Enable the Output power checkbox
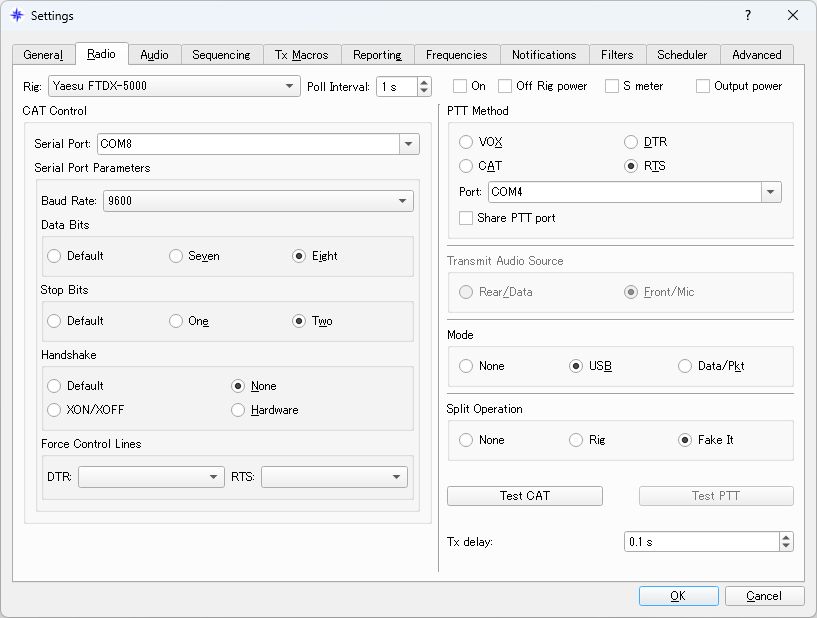This screenshot has width=817, height=618. pyautogui.click(x=702, y=86)
